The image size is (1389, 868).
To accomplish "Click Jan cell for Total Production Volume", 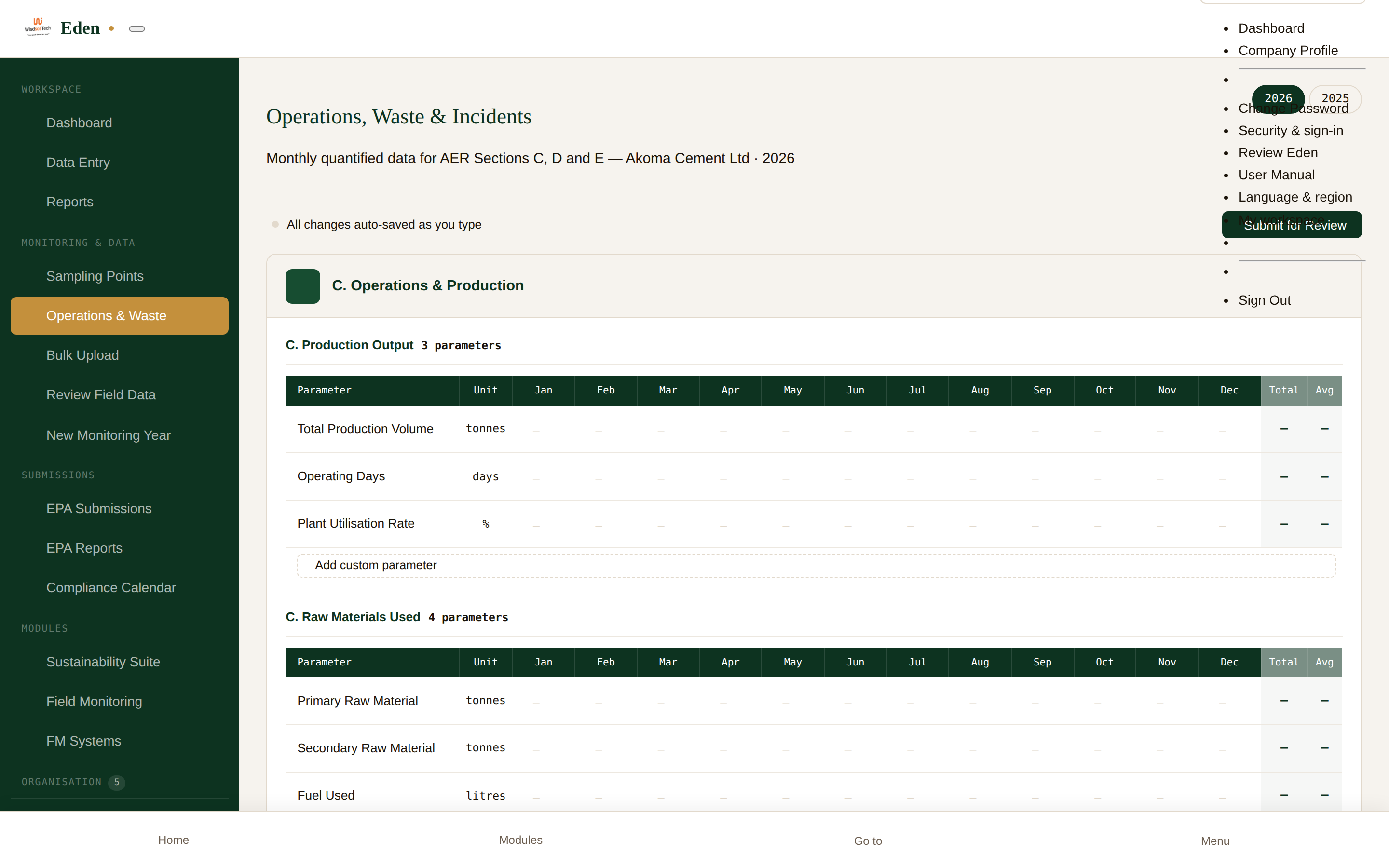I will point(543,429).
